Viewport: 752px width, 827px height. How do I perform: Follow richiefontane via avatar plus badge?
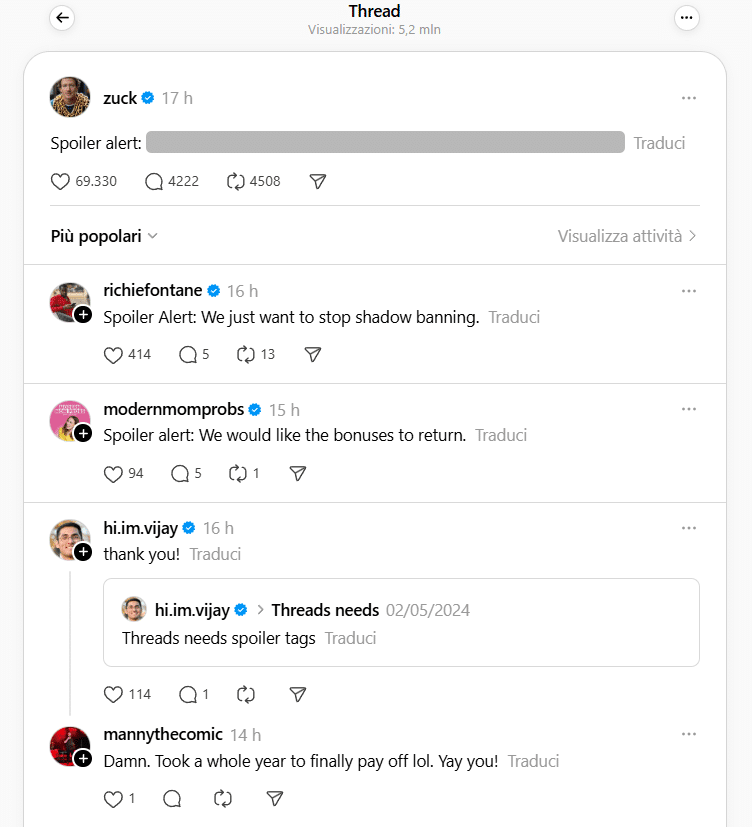[x=83, y=314]
